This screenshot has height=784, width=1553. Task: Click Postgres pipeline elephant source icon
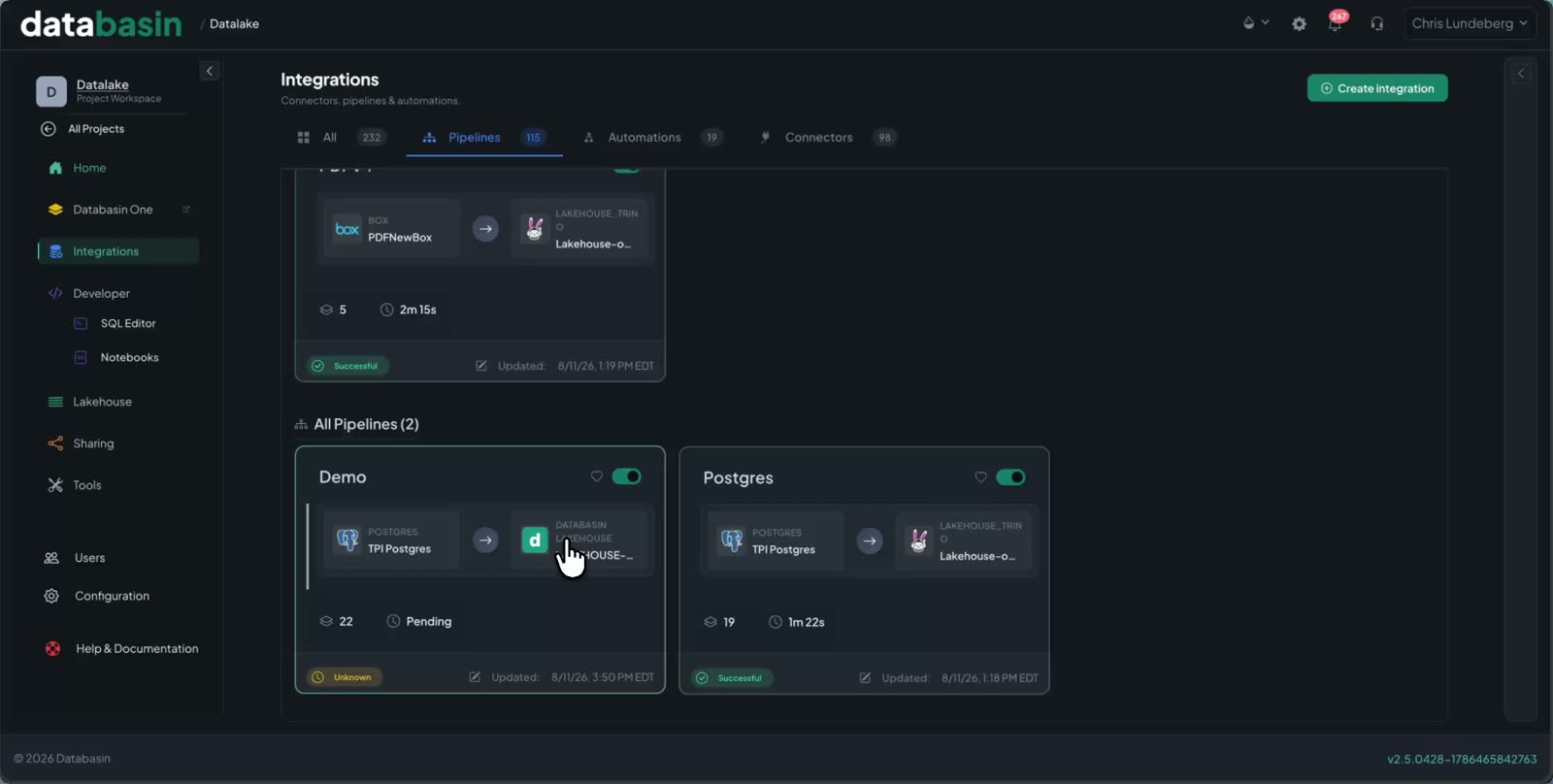point(732,540)
